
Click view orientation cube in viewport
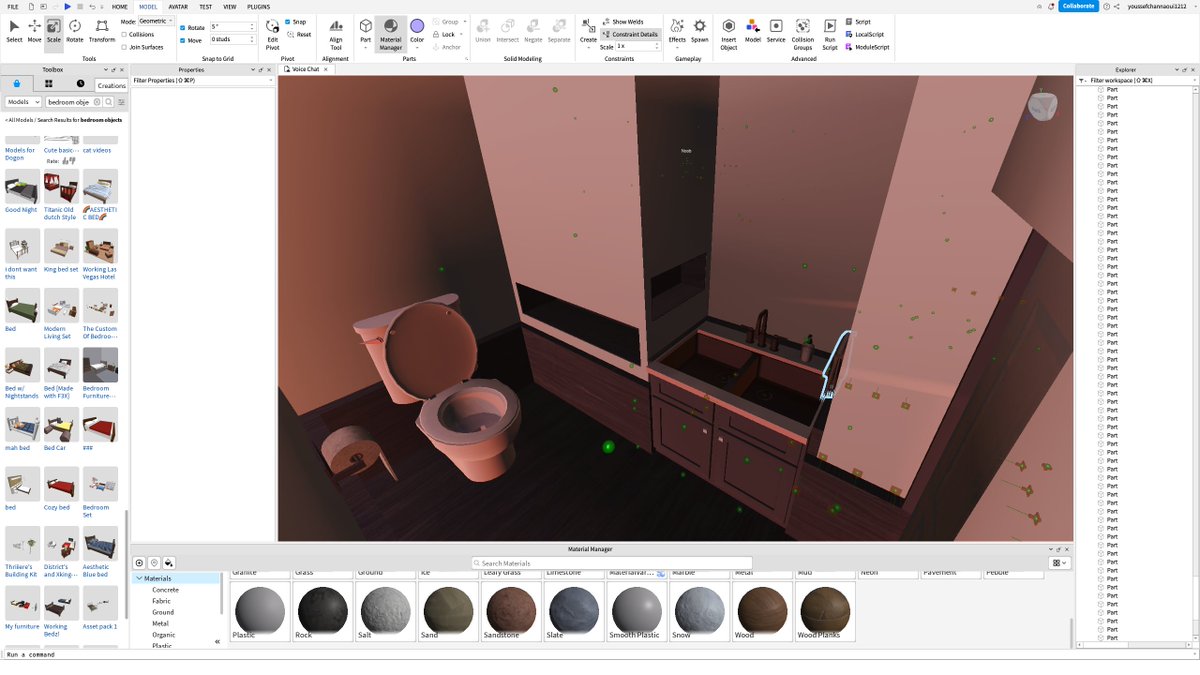pos(1041,106)
